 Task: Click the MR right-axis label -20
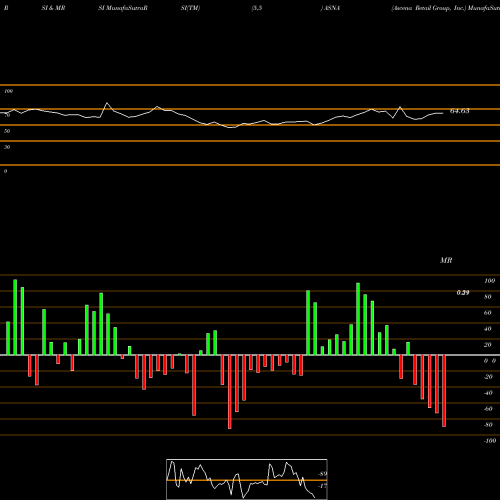click(x=488, y=377)
